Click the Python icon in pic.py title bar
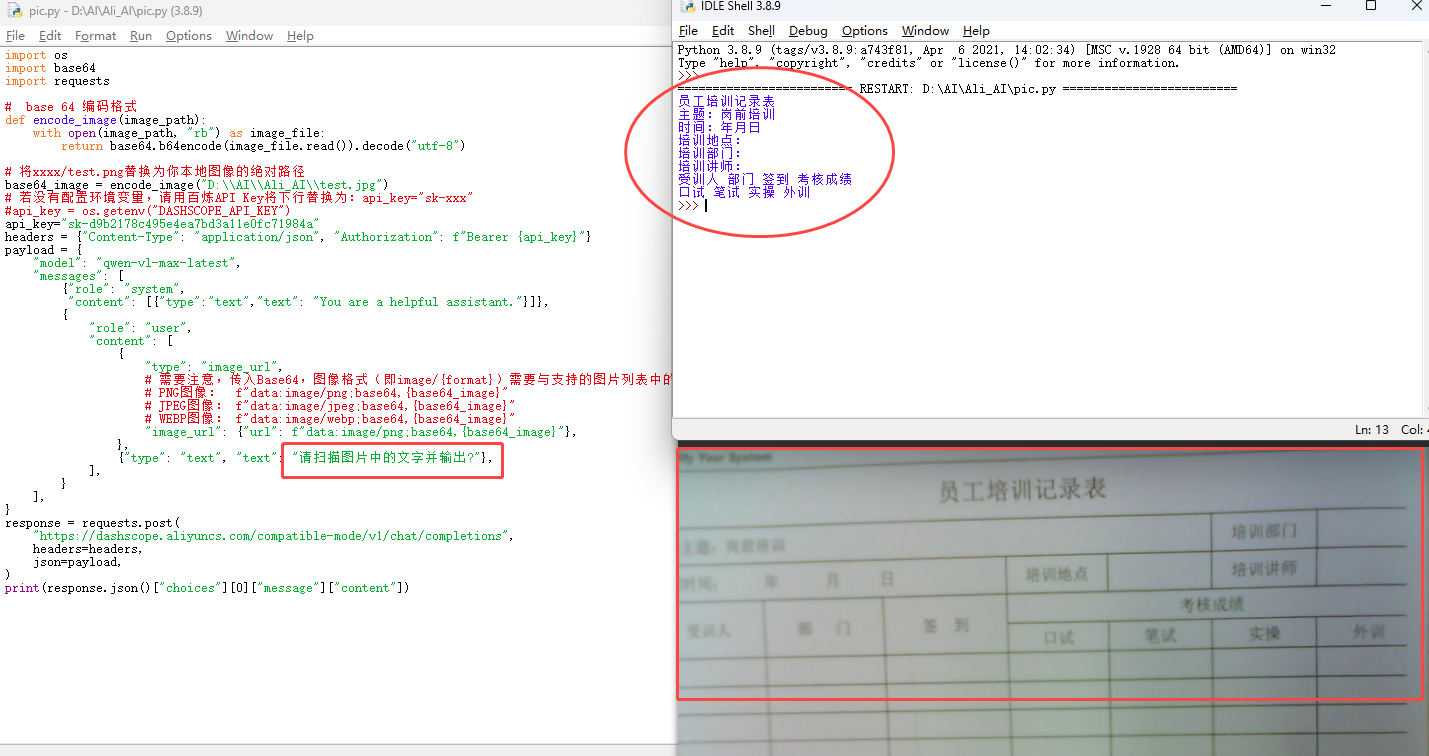 (x=13, y=9)
